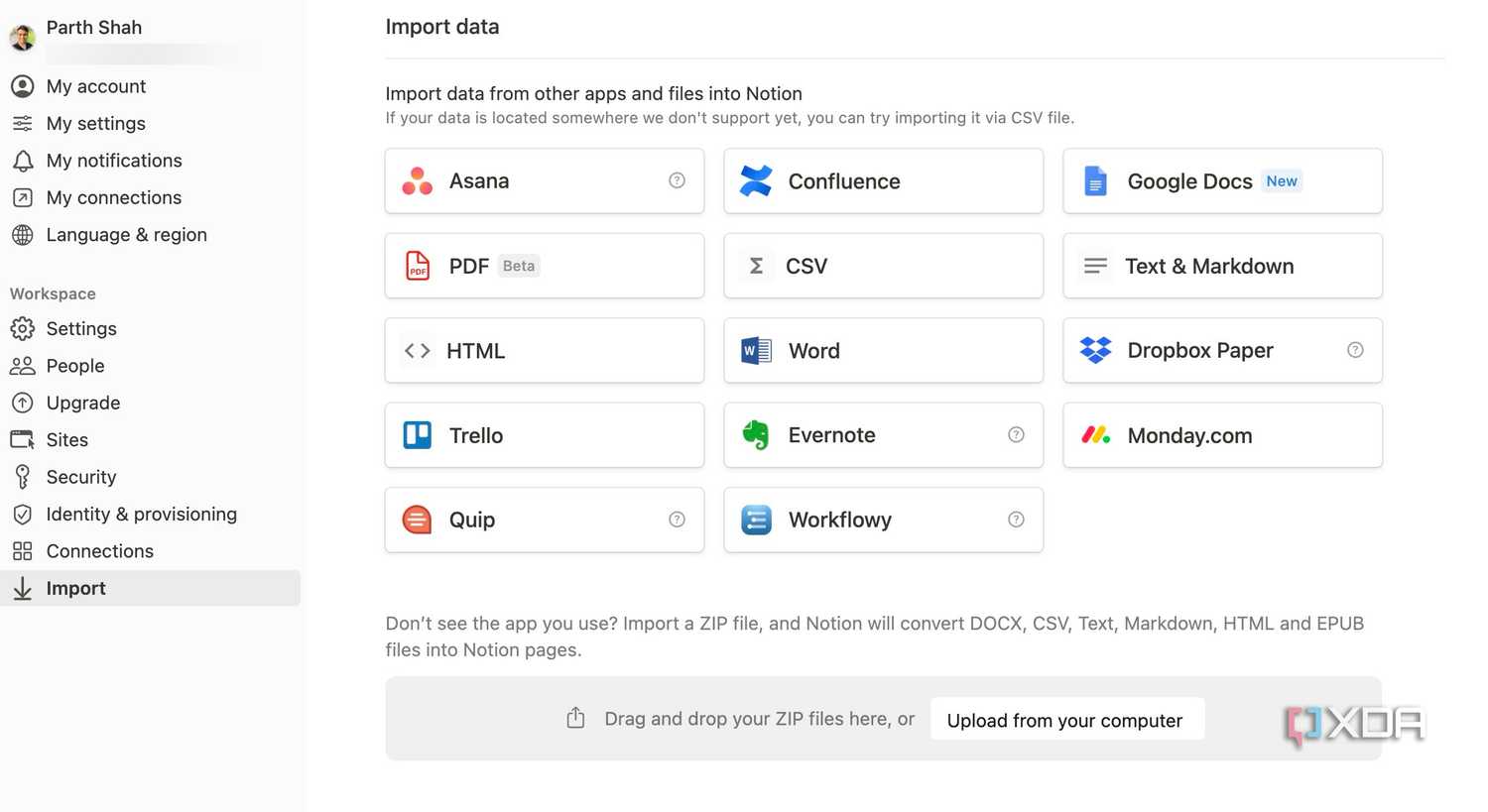This screenshot has width=1488, height=812.
Task: Click the Beta badge on PDF
Action: (x=518, y=266)
